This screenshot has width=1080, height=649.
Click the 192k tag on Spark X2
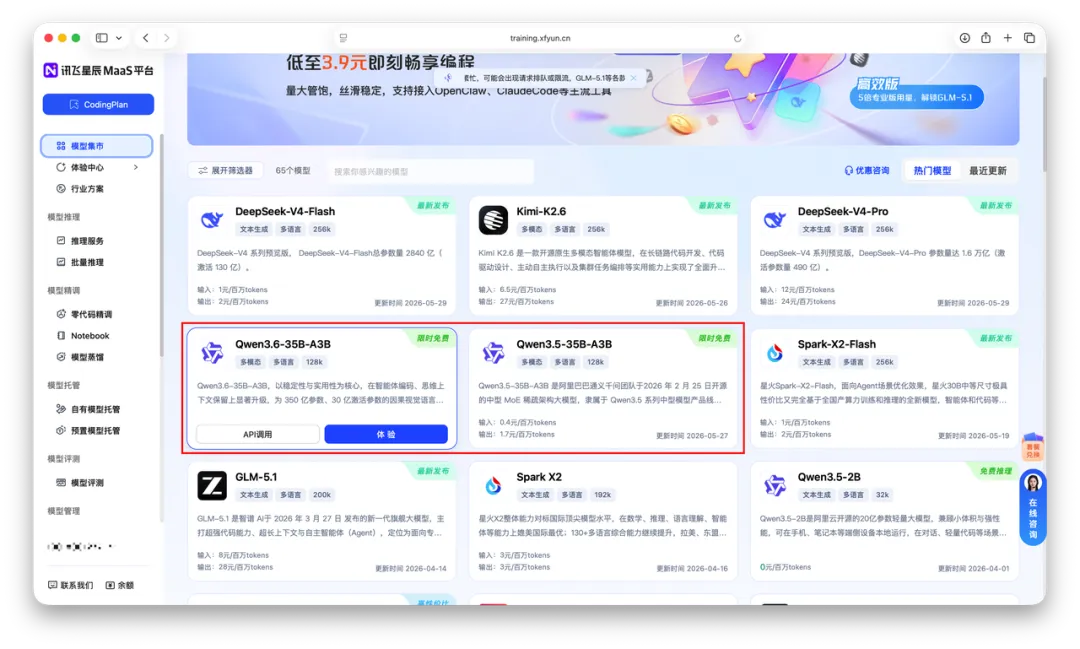pos(603,495)
